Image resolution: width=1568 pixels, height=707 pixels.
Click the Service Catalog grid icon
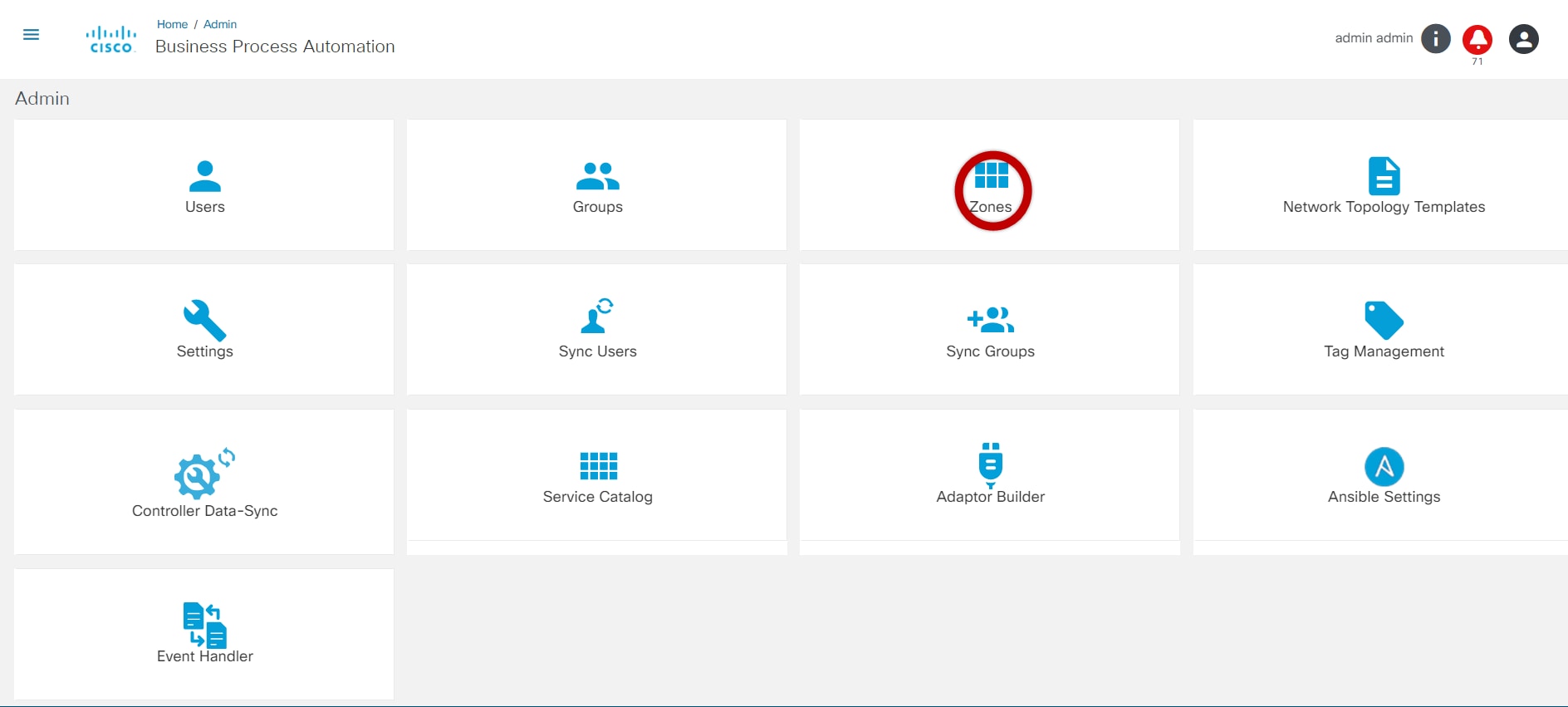point(598,466)
